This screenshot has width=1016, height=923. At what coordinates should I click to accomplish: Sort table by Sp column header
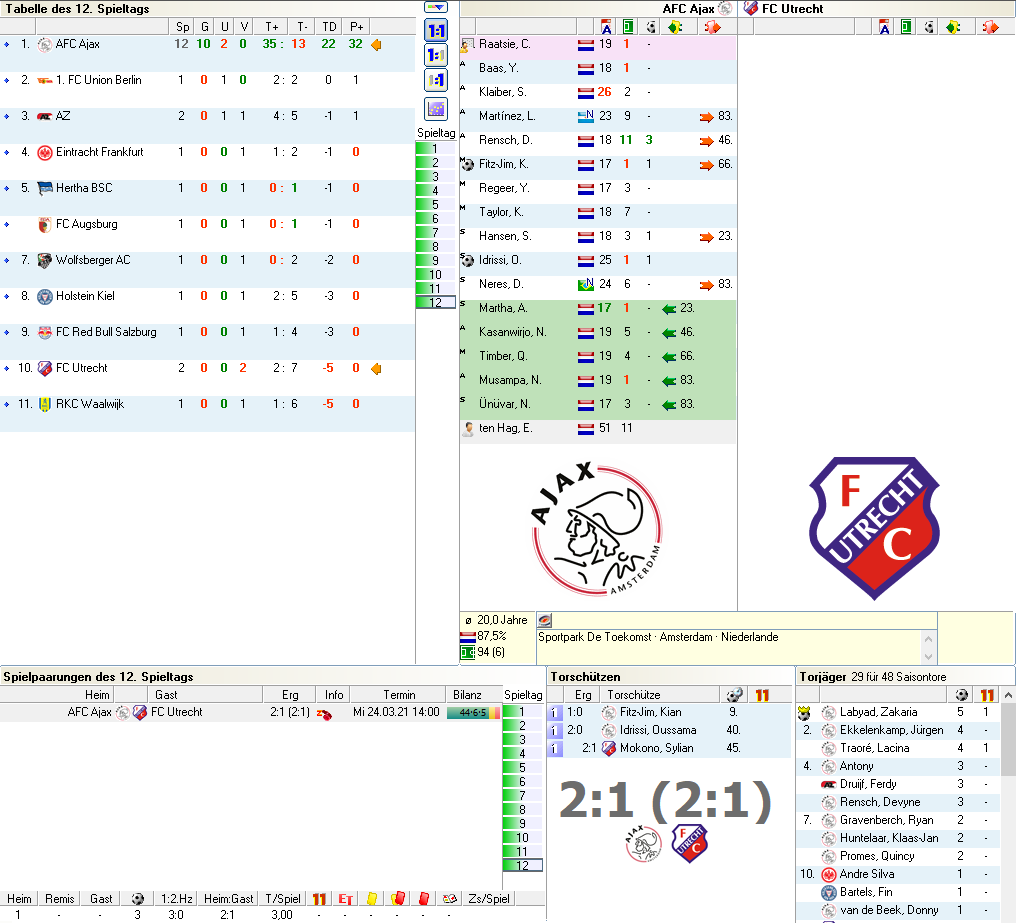click(183, 27)
